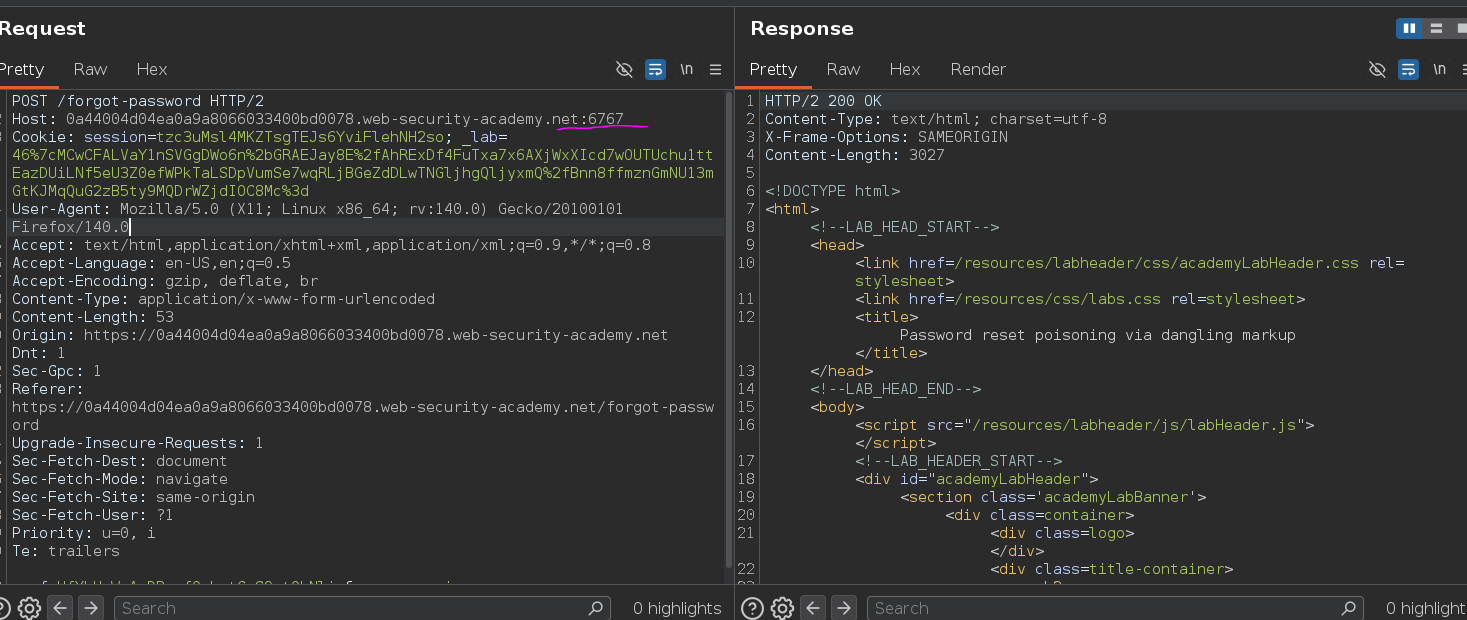Click the 'User-Agent:' header name
The width and height of the screenshot is (1467, 620).
tap(61, 209)
